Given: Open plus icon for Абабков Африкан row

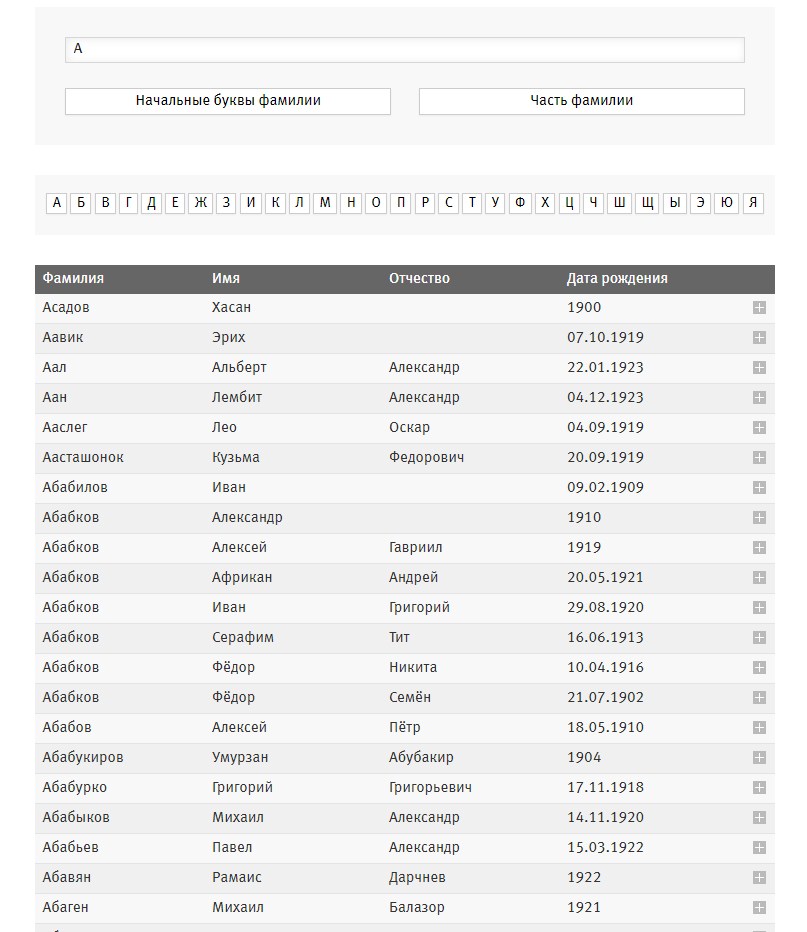Looking at the screenshot, I should (x=759, y=577).
